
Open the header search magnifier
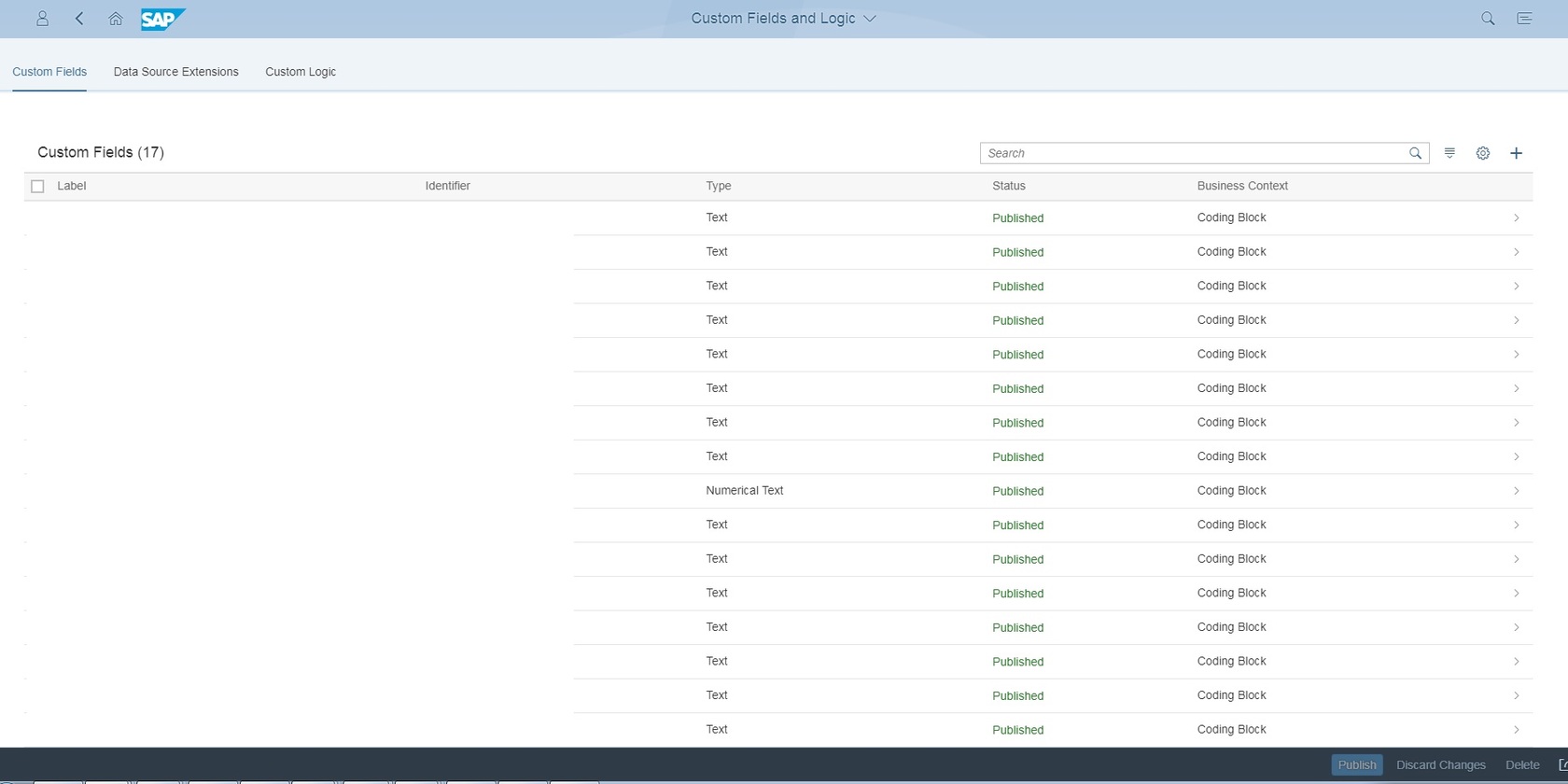tap(1488, 19)
